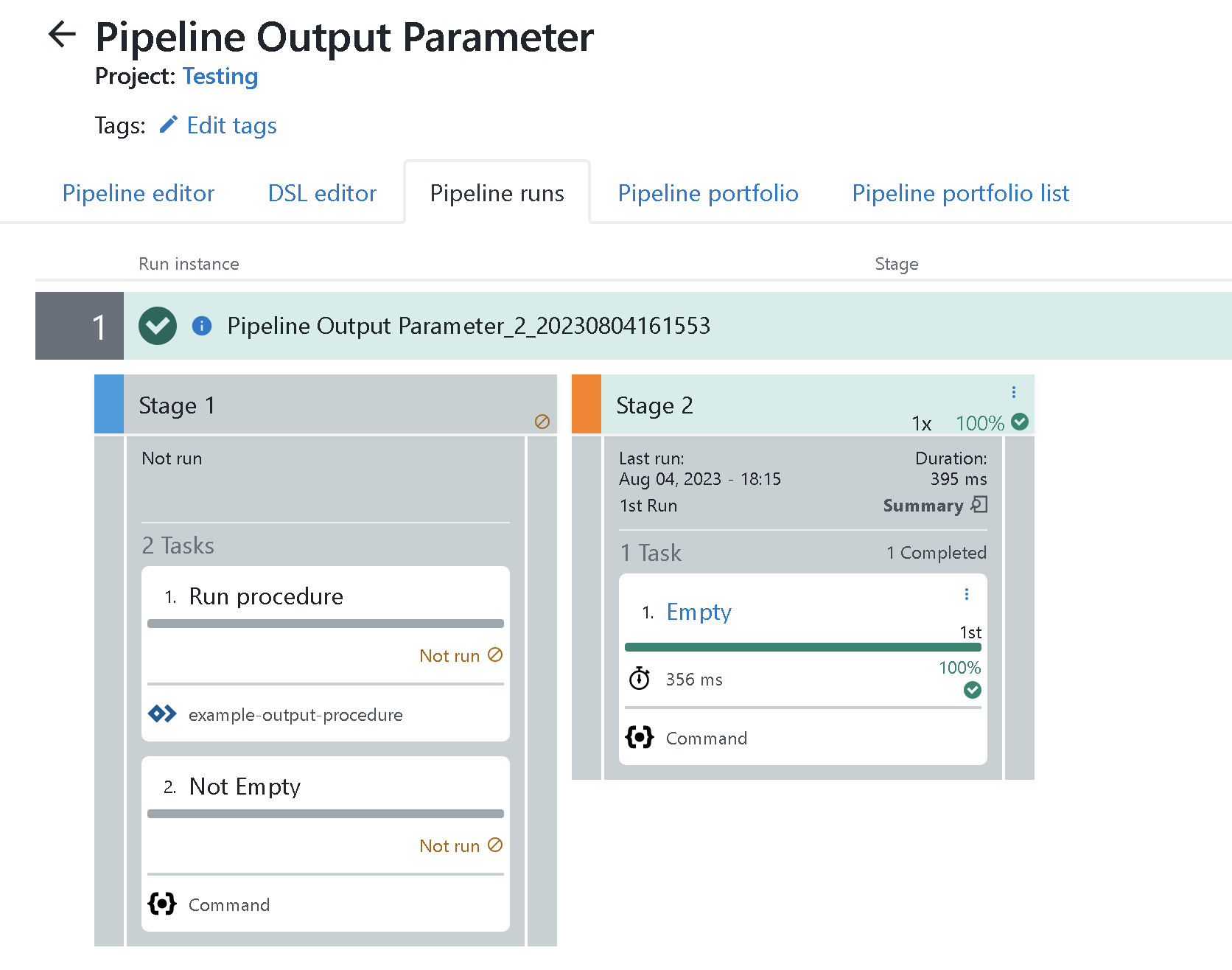This screenshot has width=1232, height=970.
Task: Go to the Pipeline portfolio list tab
Action: (x=960, y=193)
